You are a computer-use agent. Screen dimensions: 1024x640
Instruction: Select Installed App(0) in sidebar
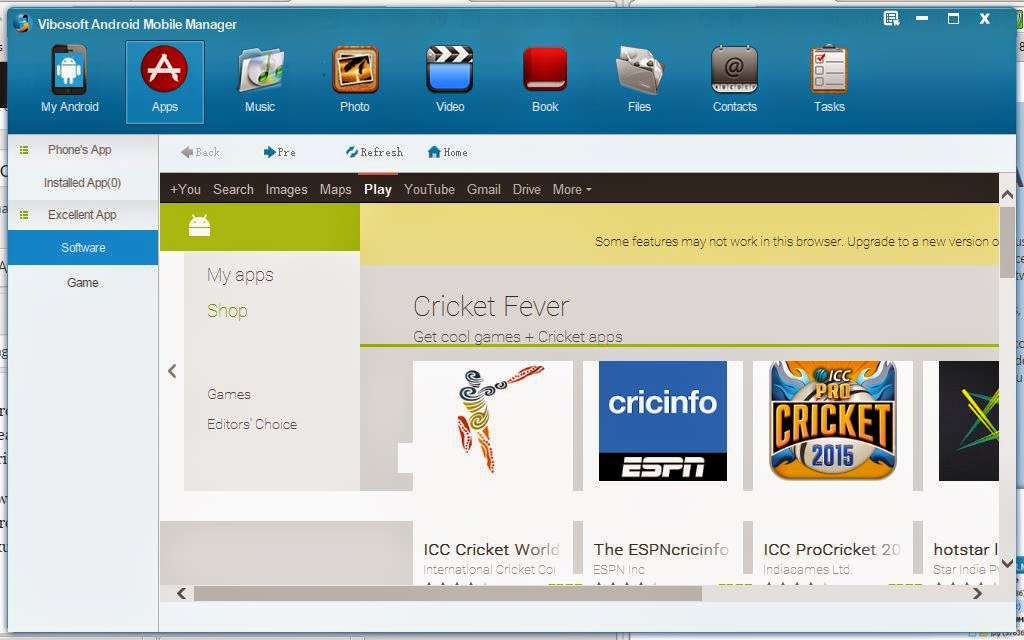click(x=82, y=183)
